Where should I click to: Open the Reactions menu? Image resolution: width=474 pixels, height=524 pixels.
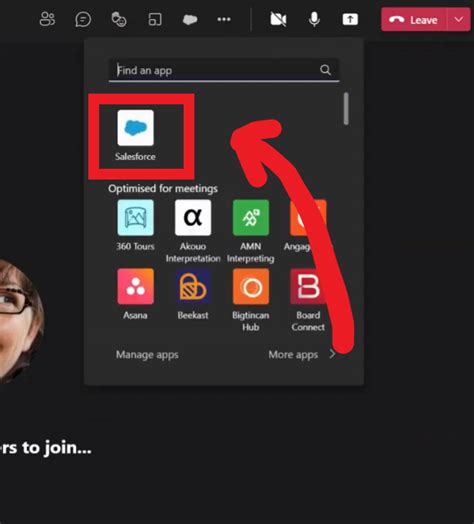(x=119, y=19)
